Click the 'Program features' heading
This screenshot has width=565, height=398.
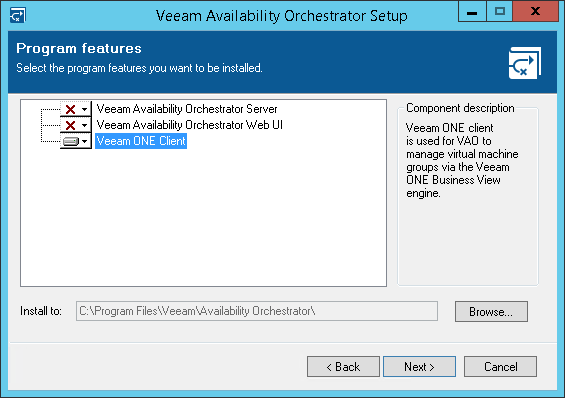(79, 48)
